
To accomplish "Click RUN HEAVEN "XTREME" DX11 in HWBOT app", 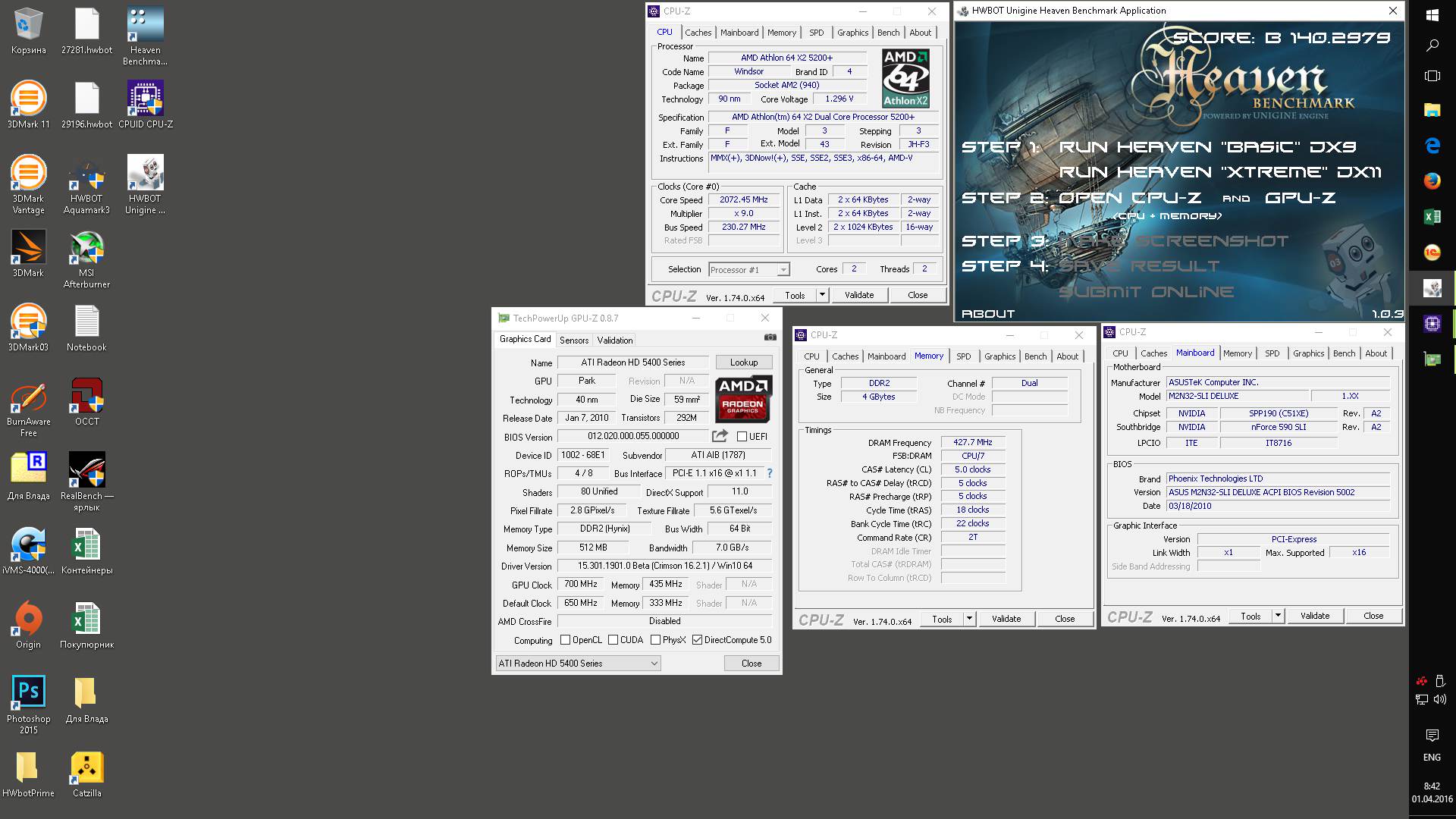I will click(1220, 172).
